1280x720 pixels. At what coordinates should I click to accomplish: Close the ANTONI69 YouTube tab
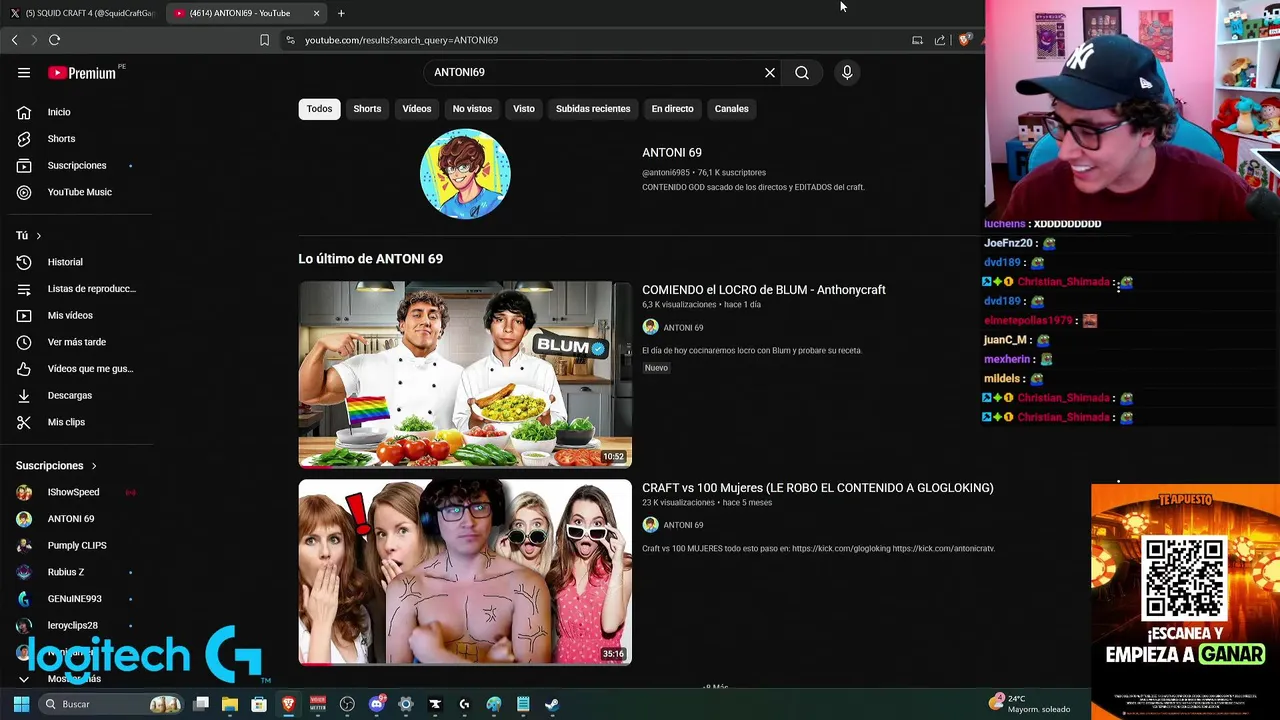(x=317, y=13)
